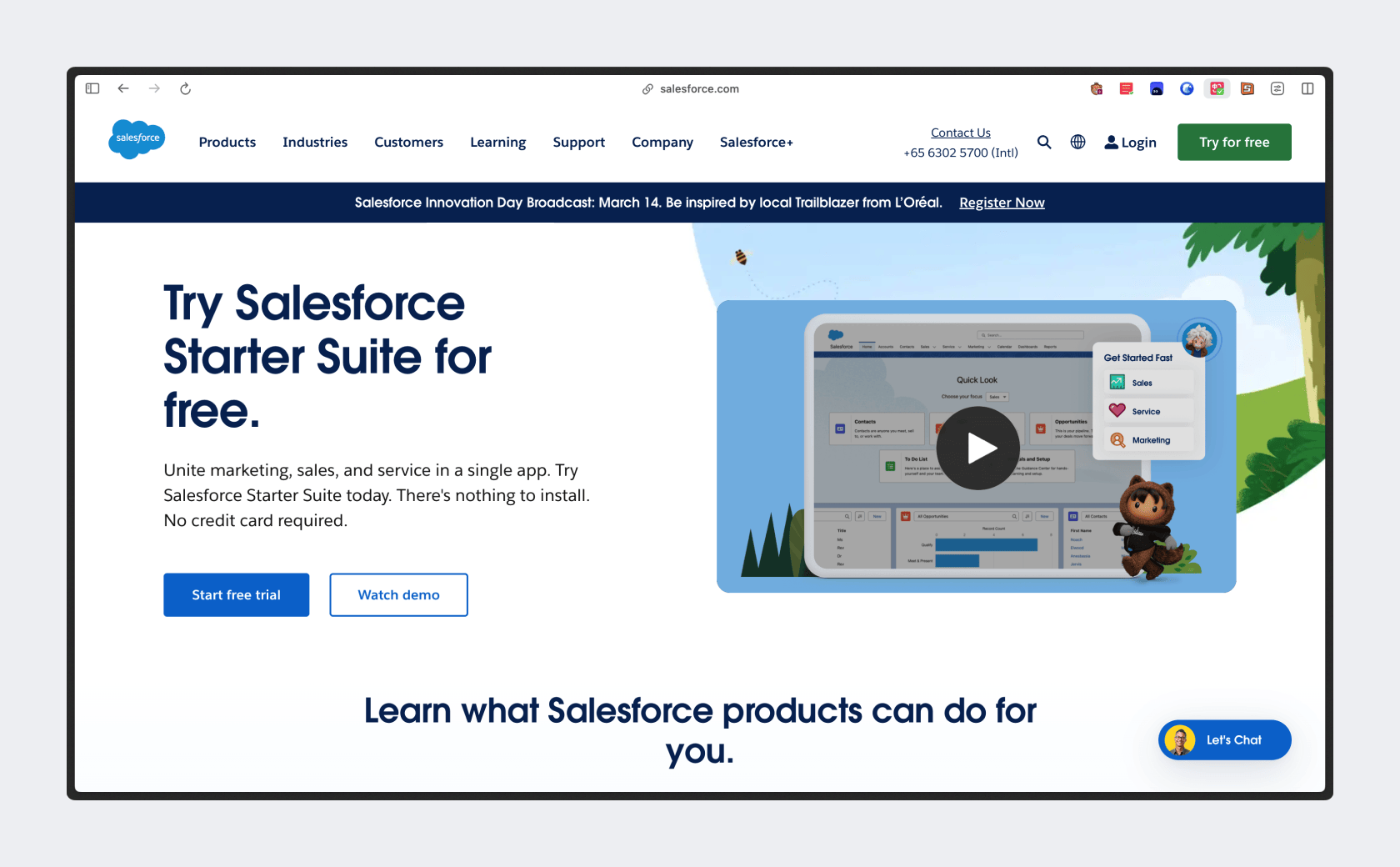Click the Start free trial button
The height and width of the screenshot is (867, 1400).
click(x=237, y=595)
